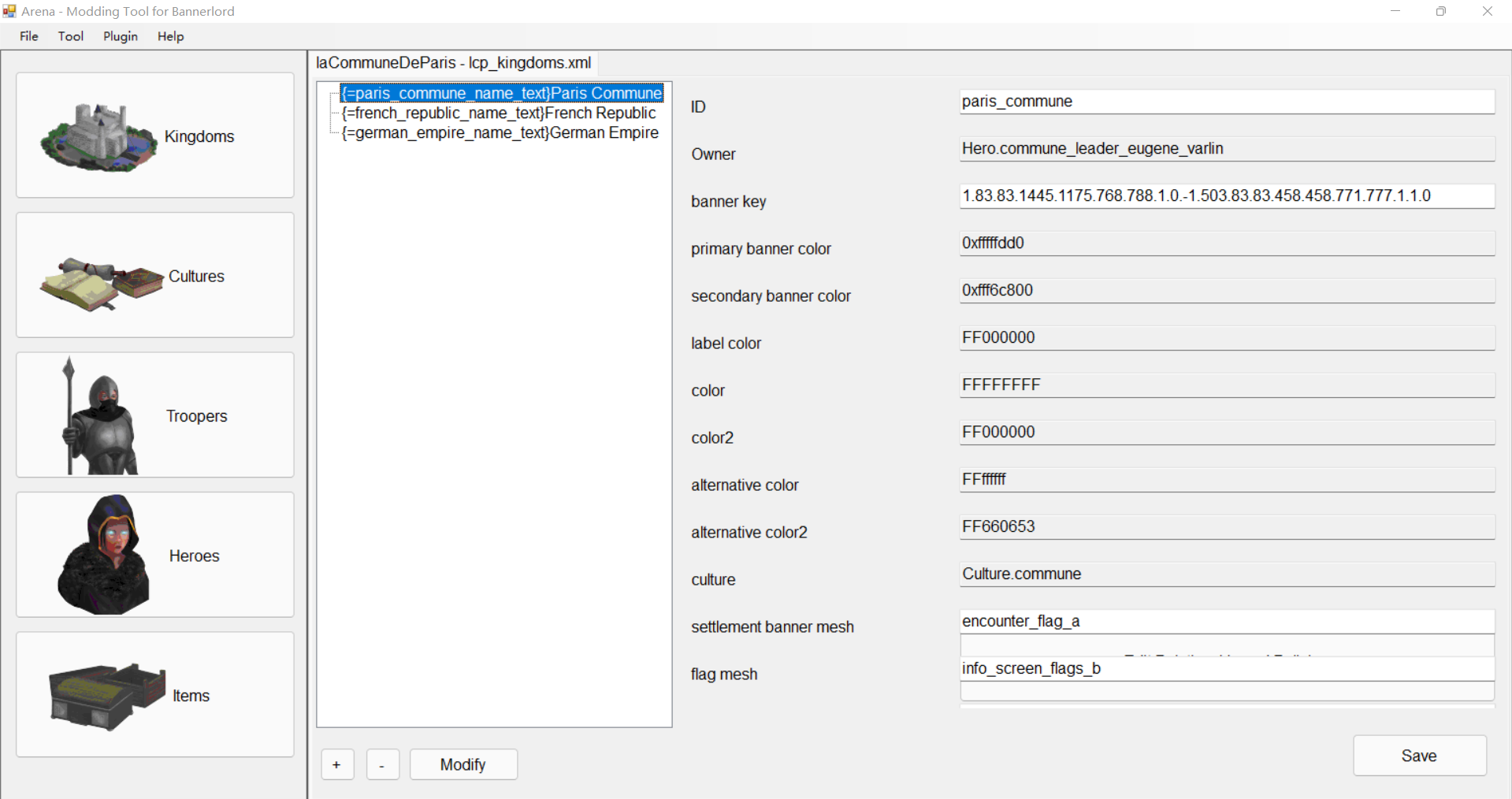Click the alternative color2 field FF660653
The image size is (1512, 799).
tap(1227, 527)
